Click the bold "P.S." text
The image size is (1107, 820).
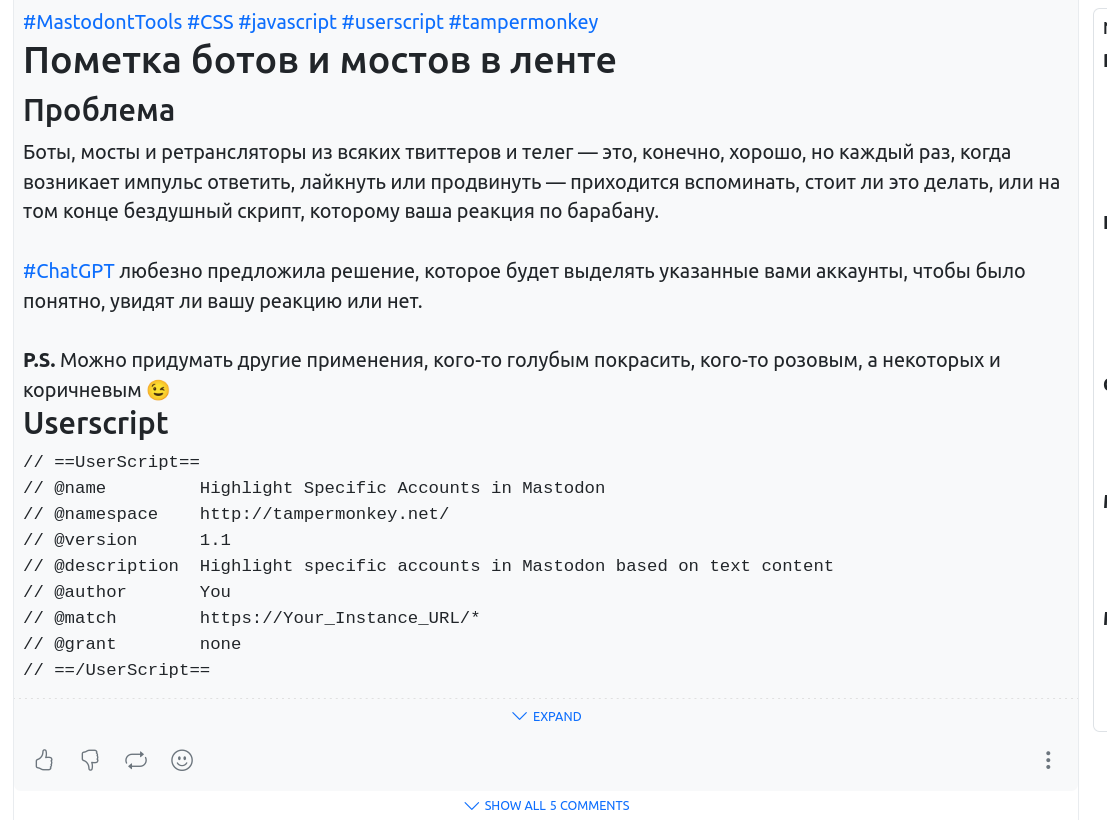point(39,360)
